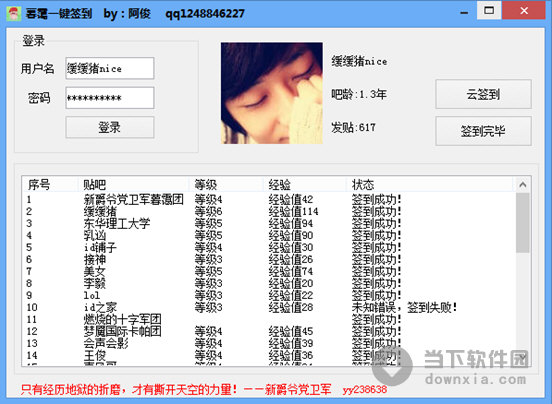Click the list scrollbar up arrow
Screen dimensions: 552x404
[523, 184]
